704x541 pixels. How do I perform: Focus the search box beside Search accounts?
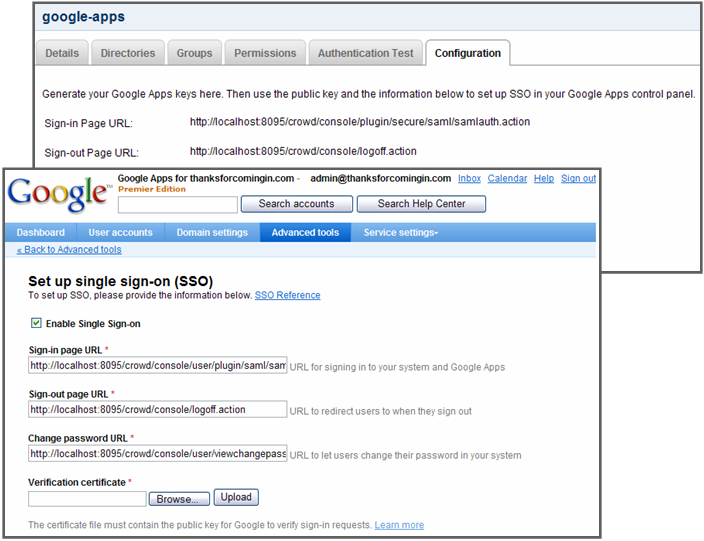pos(178,205)
